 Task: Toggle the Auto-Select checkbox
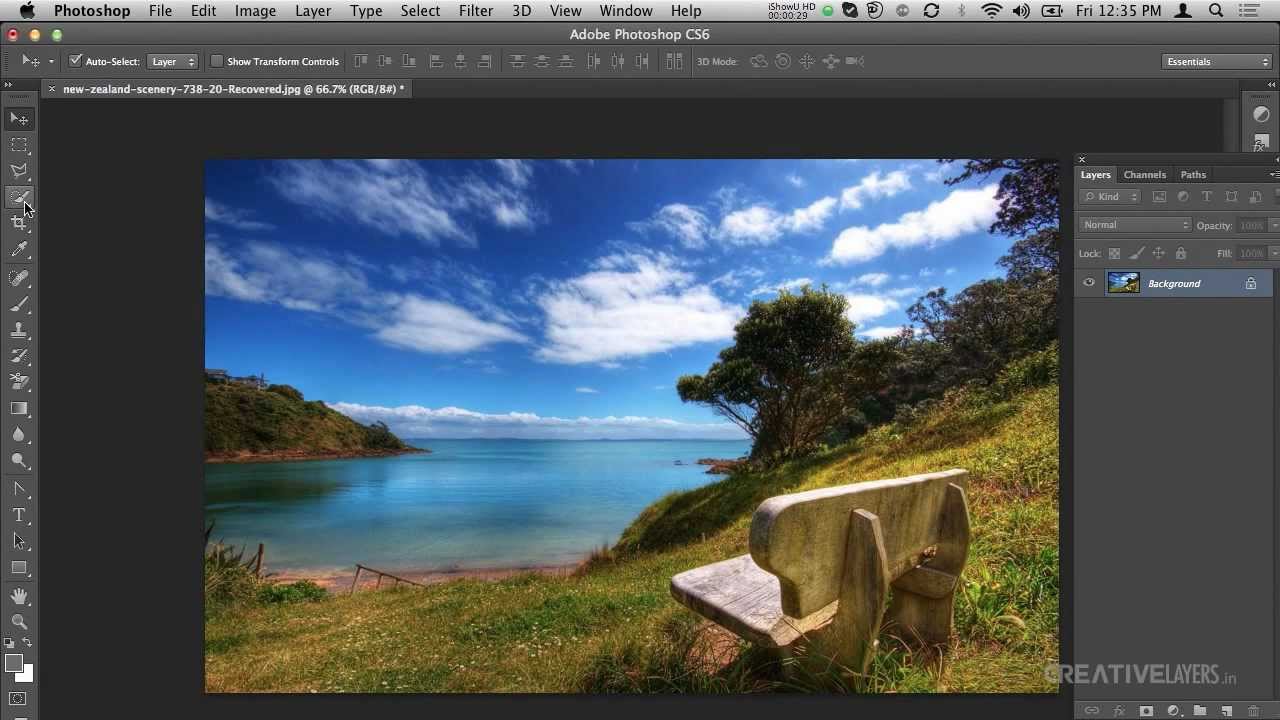click(75, 61)
